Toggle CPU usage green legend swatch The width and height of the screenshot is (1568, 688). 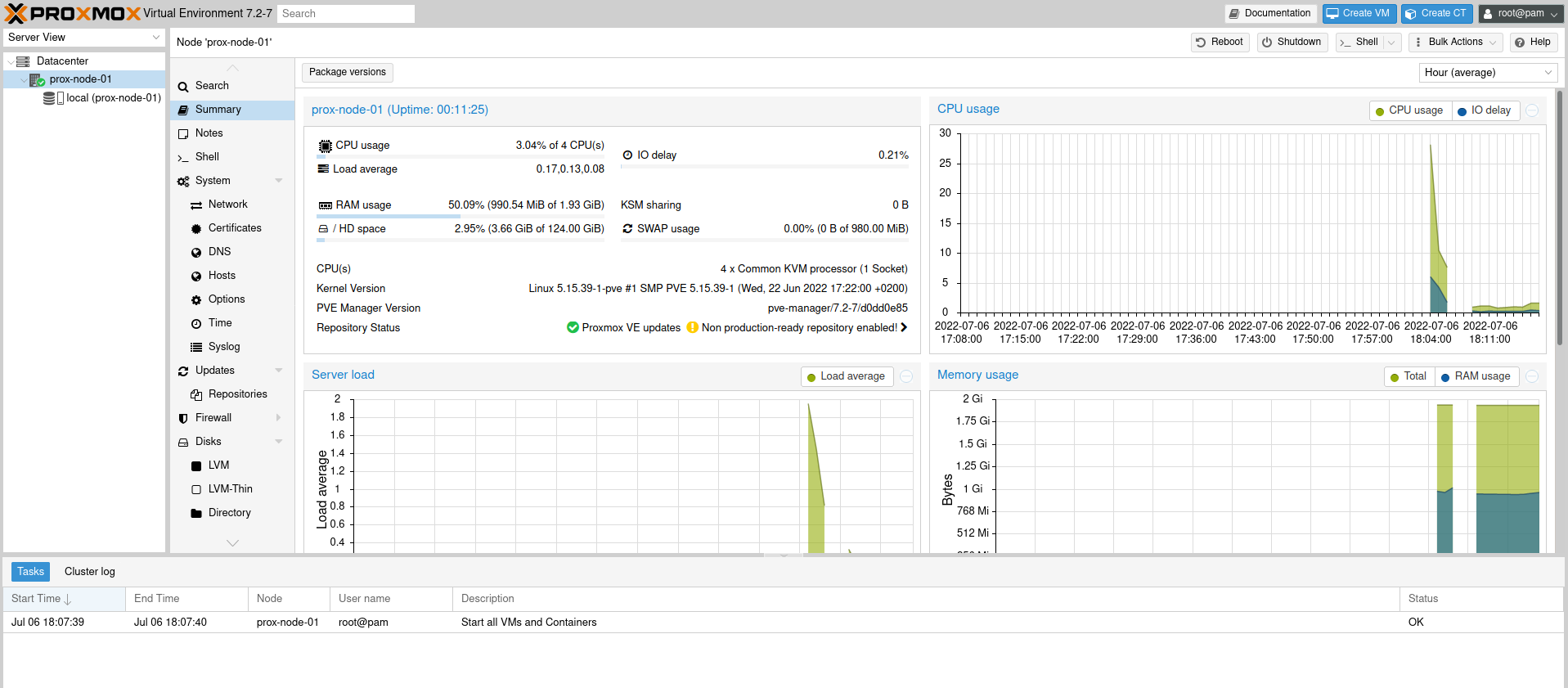point(1381,111)
